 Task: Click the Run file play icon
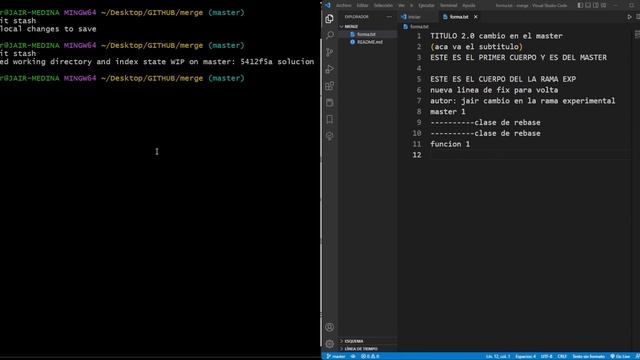tap(629, 17)
